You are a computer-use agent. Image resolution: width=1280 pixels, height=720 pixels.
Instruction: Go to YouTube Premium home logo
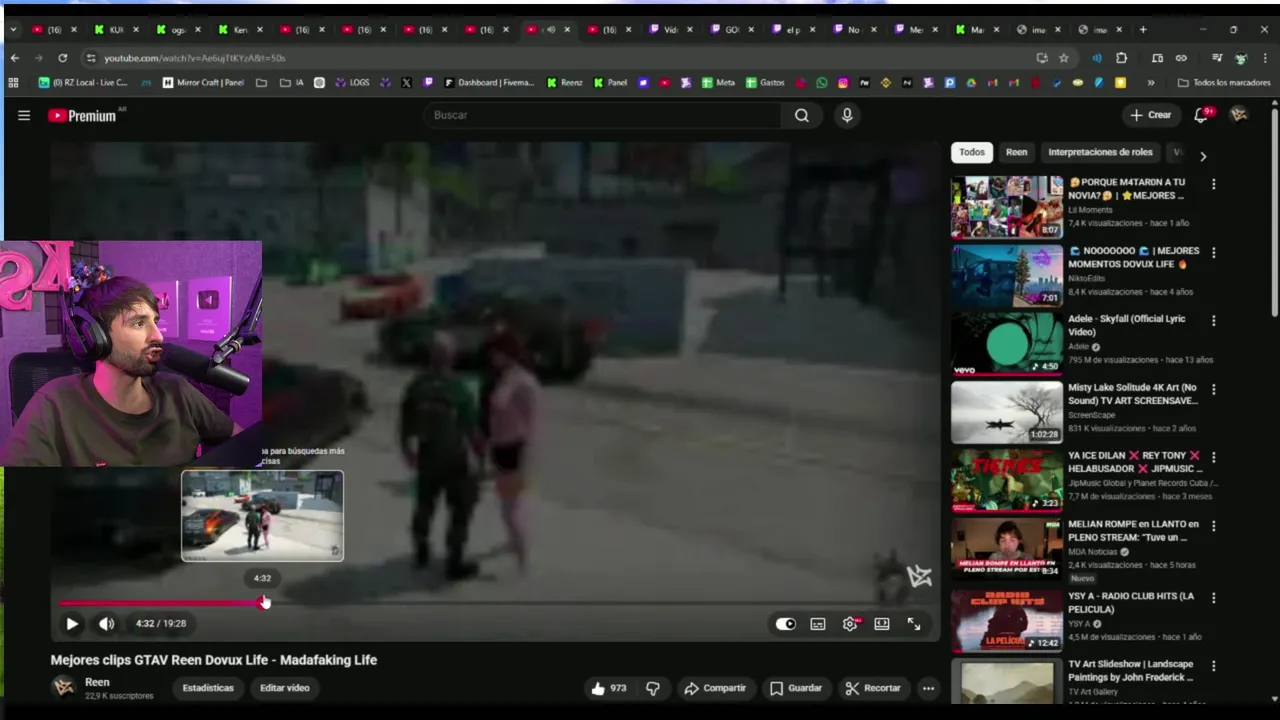[x=83, y=116]
